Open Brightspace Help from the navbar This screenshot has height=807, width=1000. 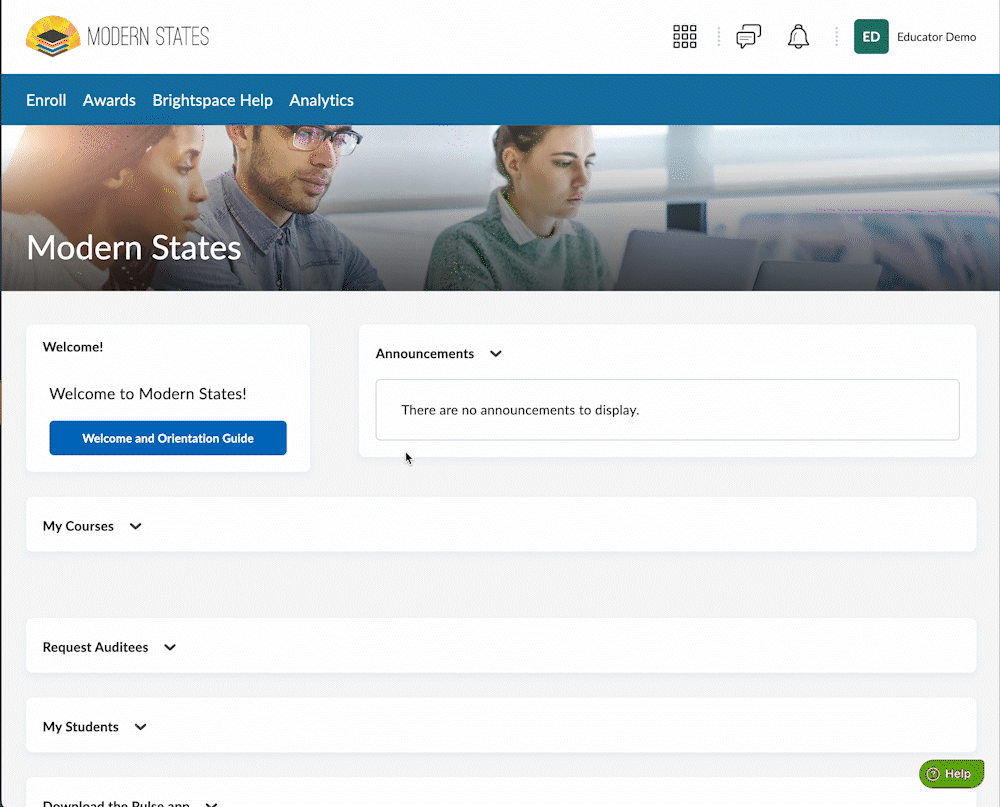pyautogui.click(x=212, y=100)
